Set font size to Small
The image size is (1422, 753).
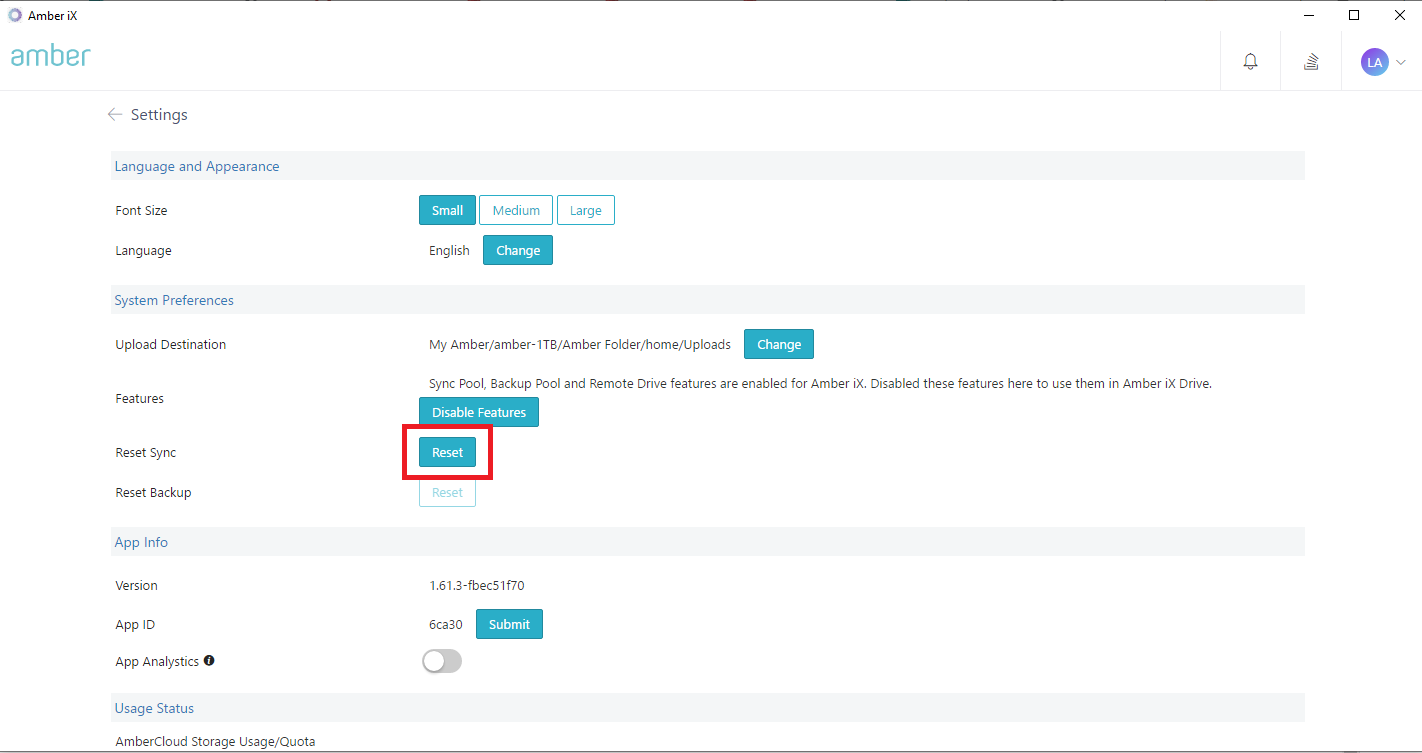coord(447,210)
